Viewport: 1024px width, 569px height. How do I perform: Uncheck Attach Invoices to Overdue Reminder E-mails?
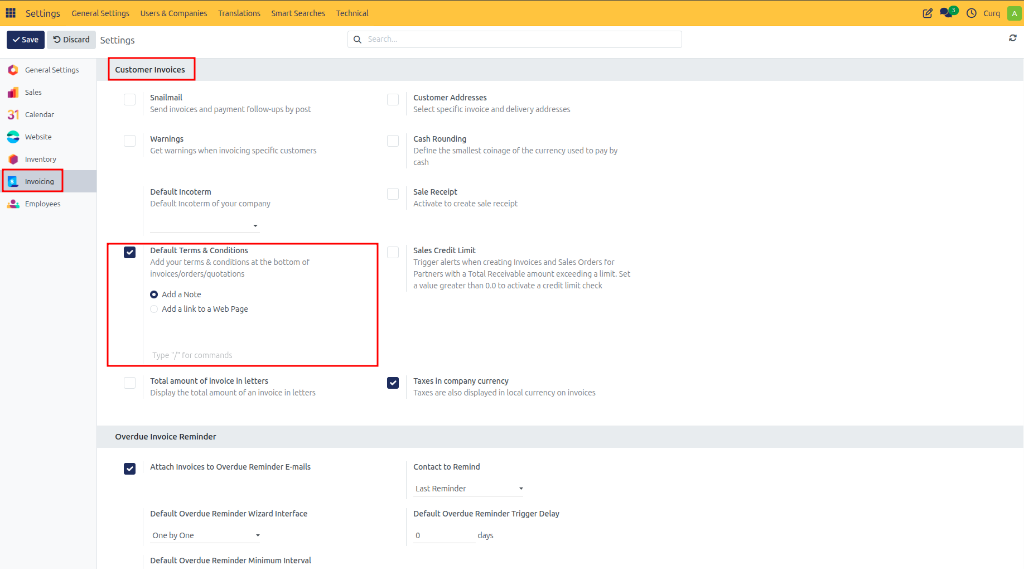click(x=130, y=469)
